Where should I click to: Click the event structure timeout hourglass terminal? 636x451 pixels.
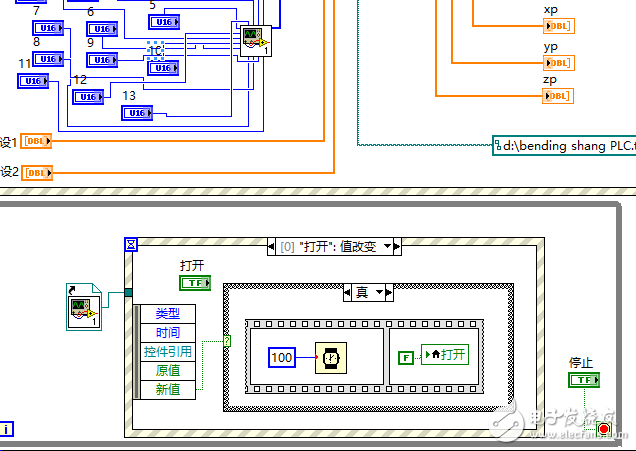pos(131,245)
